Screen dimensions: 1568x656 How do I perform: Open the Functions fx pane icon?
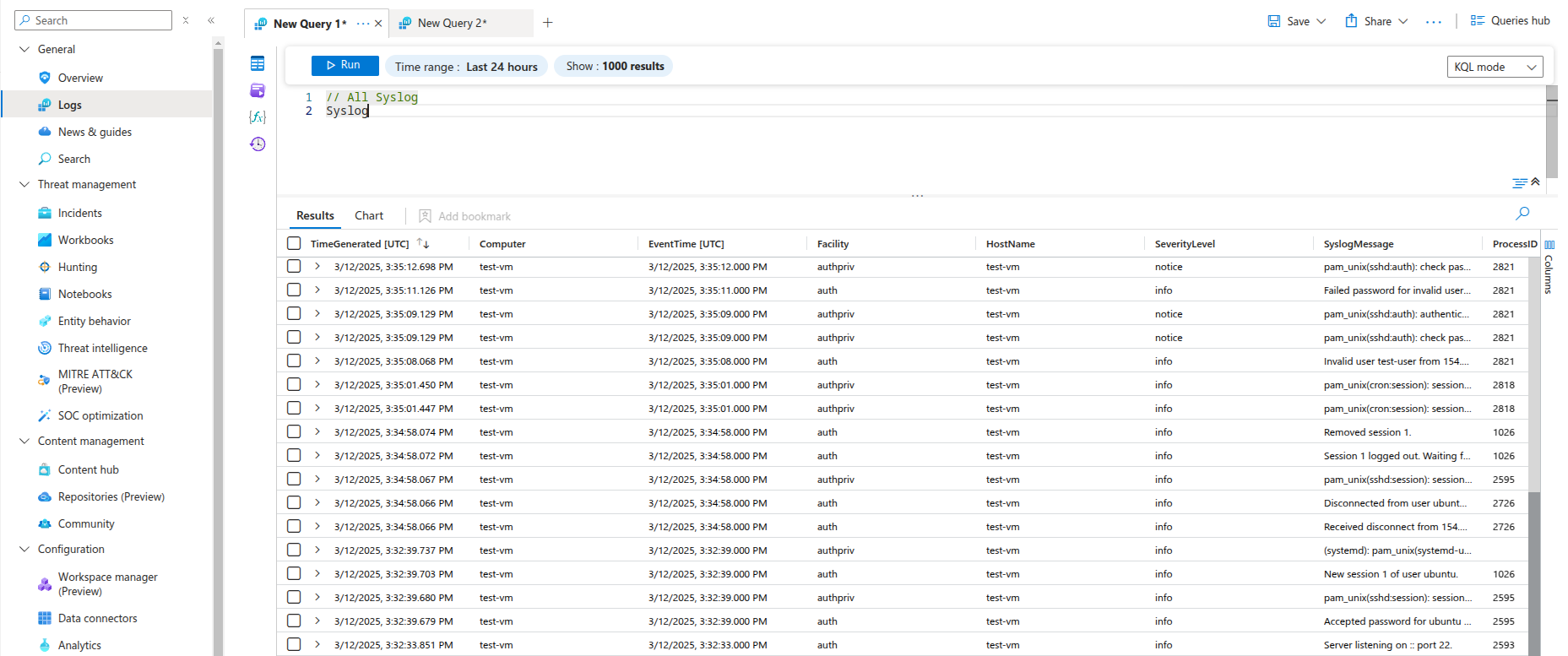(x=258, y=117)
